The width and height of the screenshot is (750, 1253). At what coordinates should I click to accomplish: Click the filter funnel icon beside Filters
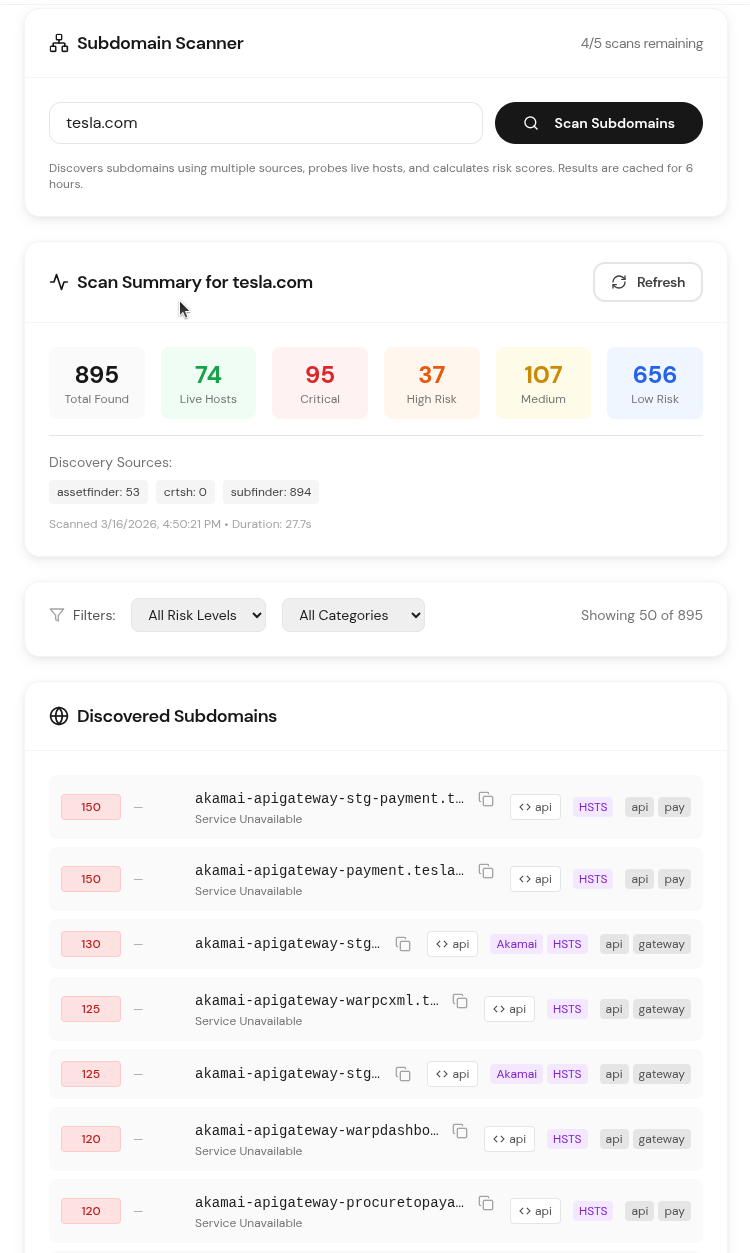click(x=57, y=615)
